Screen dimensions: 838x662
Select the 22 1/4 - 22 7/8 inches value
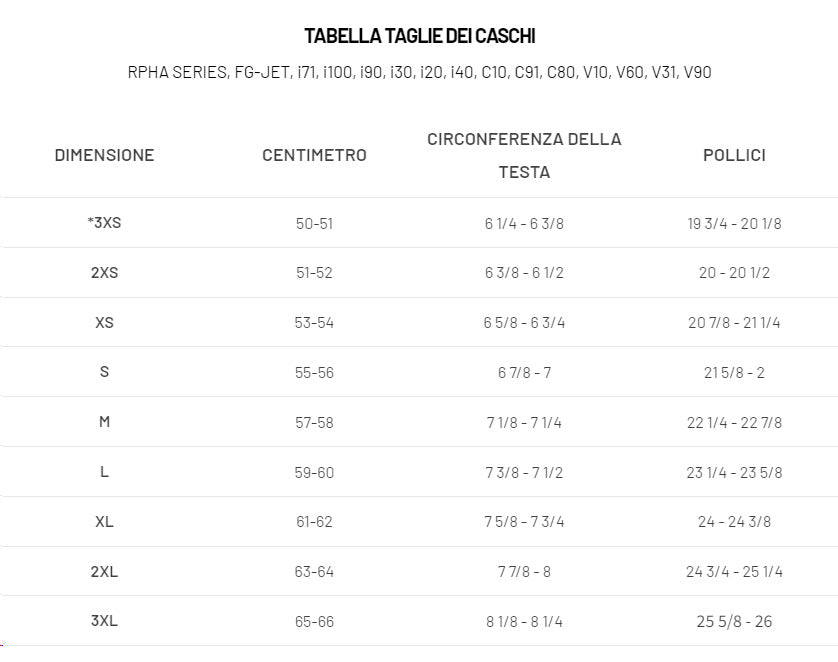pos(734,423)
